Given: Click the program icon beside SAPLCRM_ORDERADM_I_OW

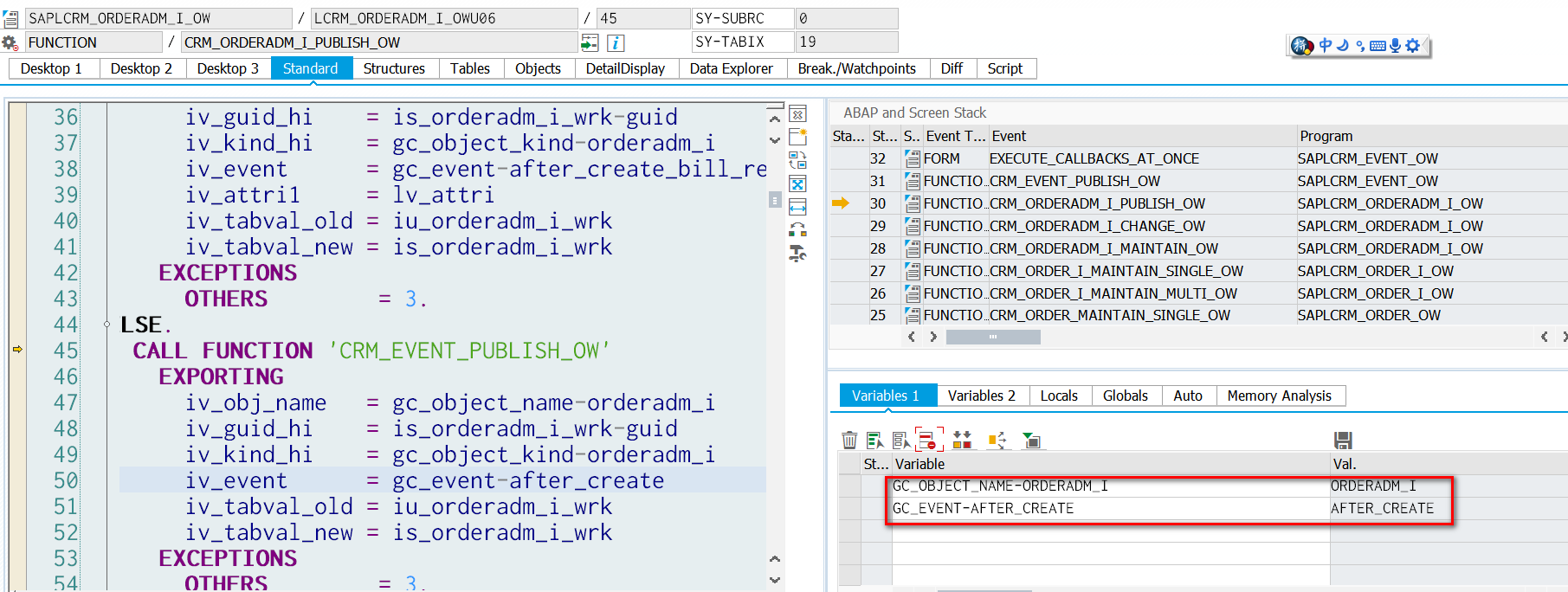Looking at the screenshot, I should [10, 18].
